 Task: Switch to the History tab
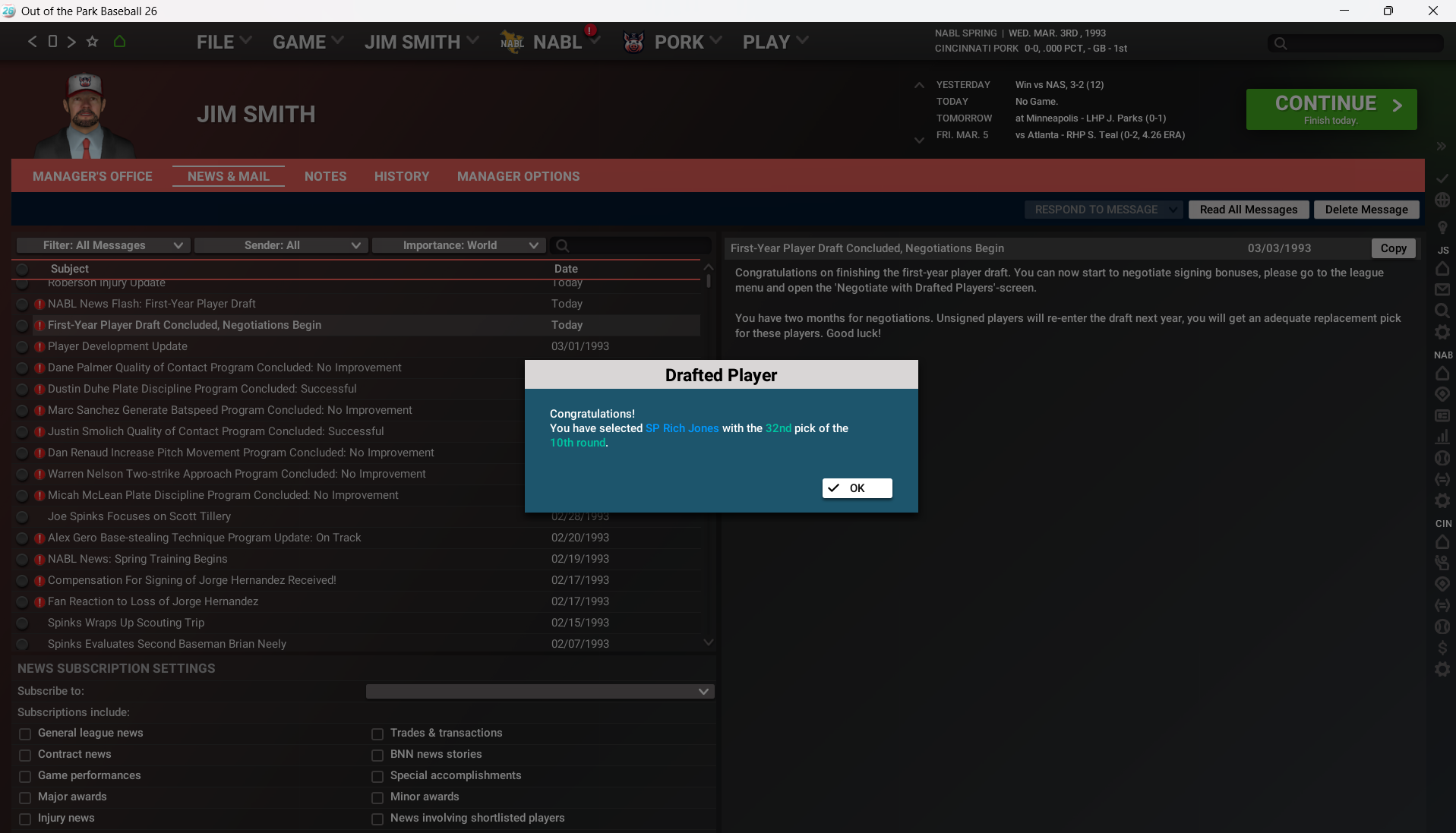coord(401,176)
